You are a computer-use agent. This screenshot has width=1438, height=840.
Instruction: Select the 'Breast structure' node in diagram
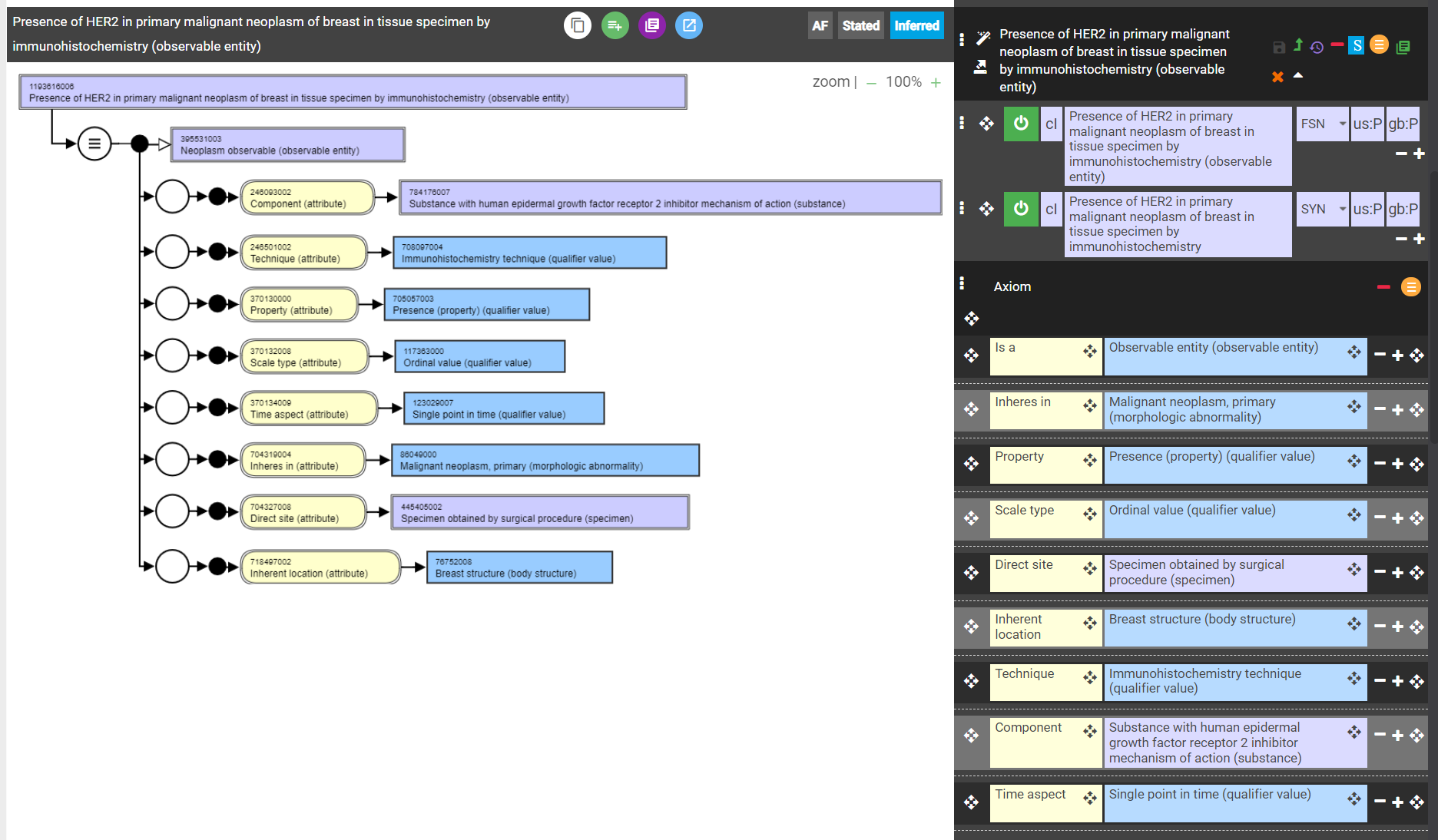click(519, 567)
